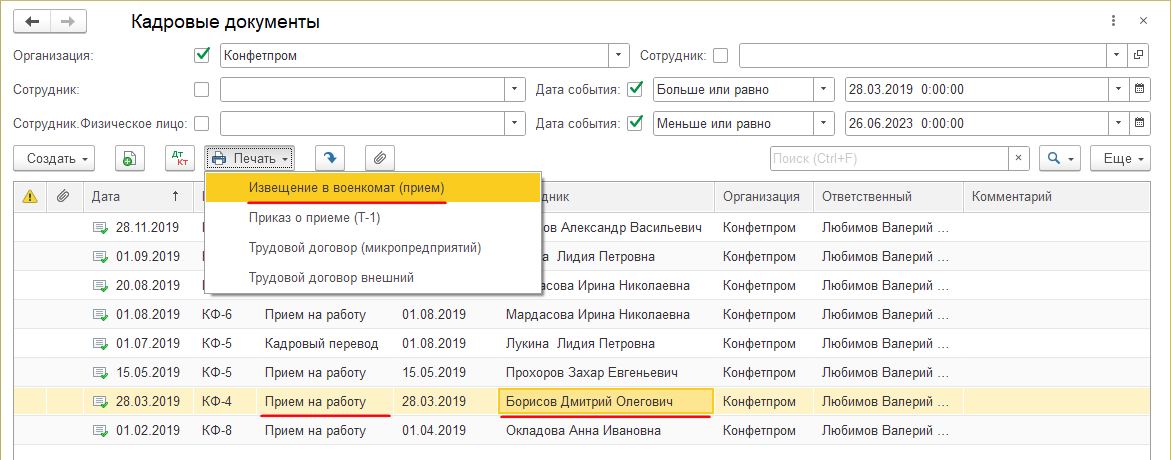The width and height of the screenshot is (1171, 460).
Task: Click the Печать button
Action: click(x=249, y=158)
